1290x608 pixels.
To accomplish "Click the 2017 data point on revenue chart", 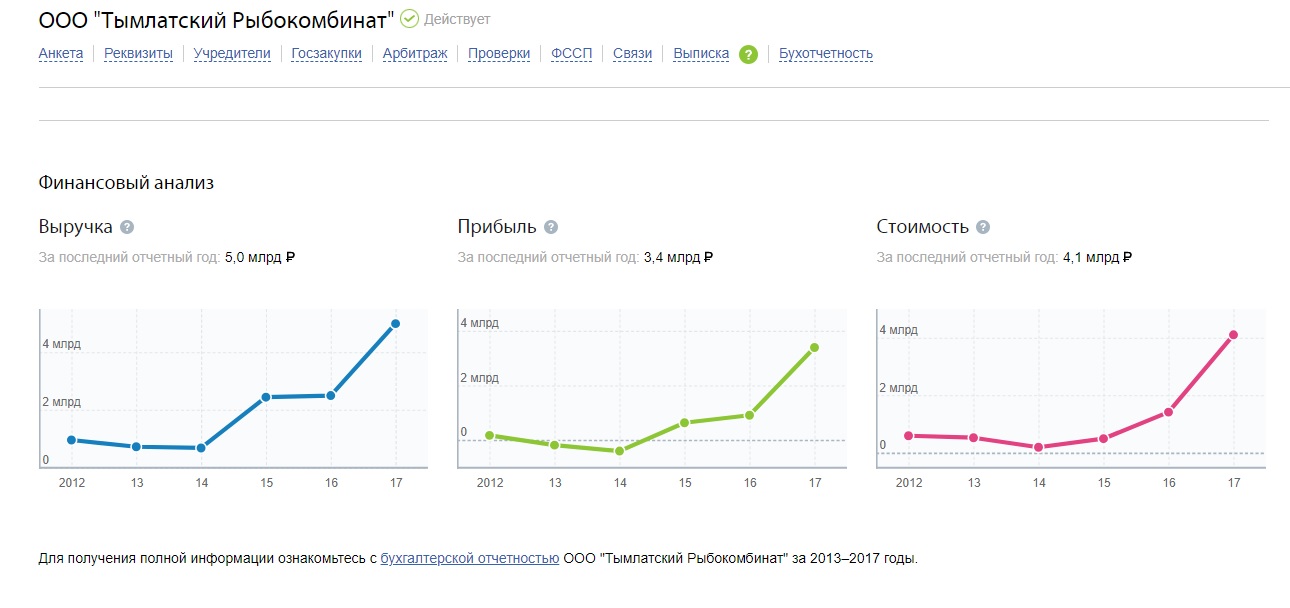I will pyautogui.click(x=396, y=324).
